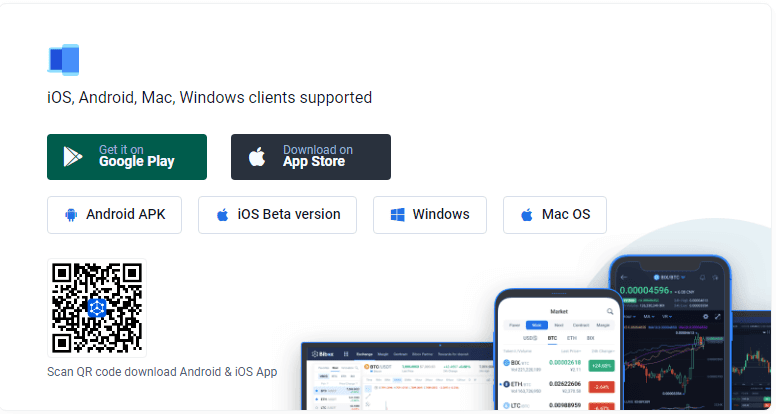Tap the fullscreen expand icon on the dark phone

[718, 317]
